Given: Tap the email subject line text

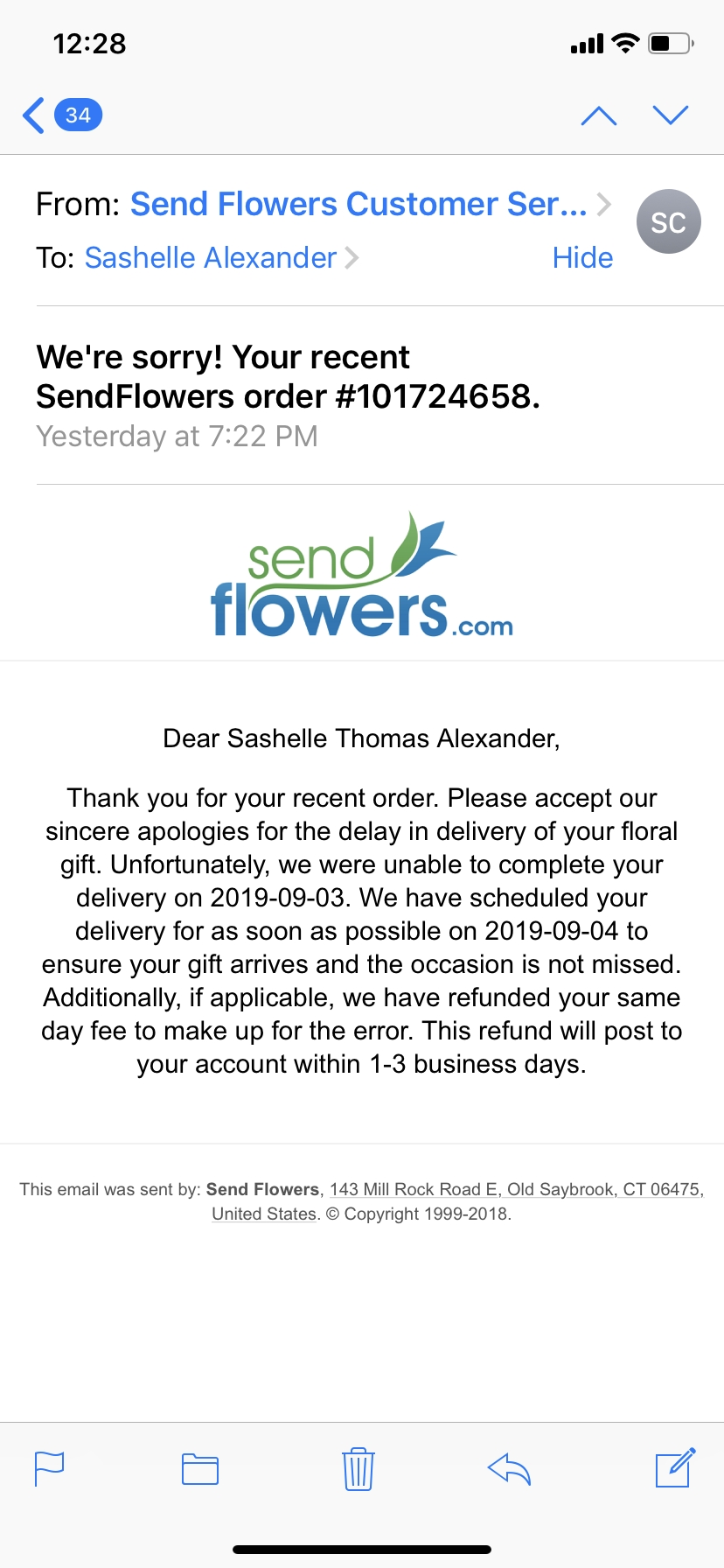Looking at the screenshot, I should (289, 376).
